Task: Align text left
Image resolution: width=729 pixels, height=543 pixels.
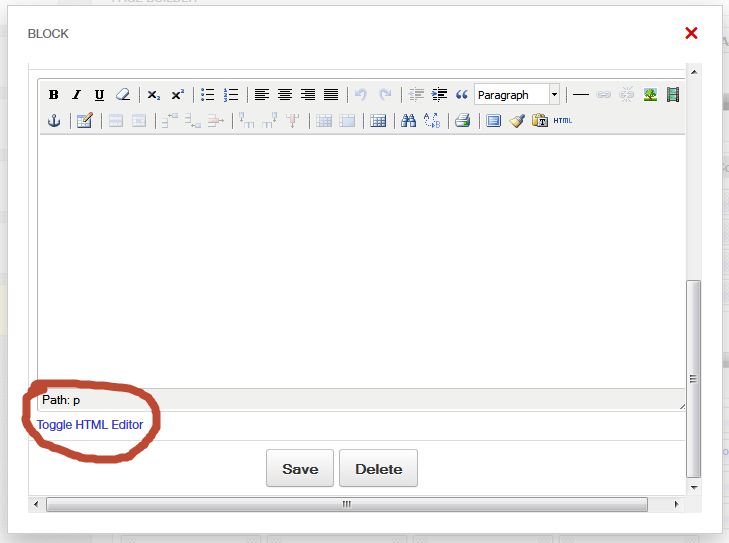Action: (262, 95)
